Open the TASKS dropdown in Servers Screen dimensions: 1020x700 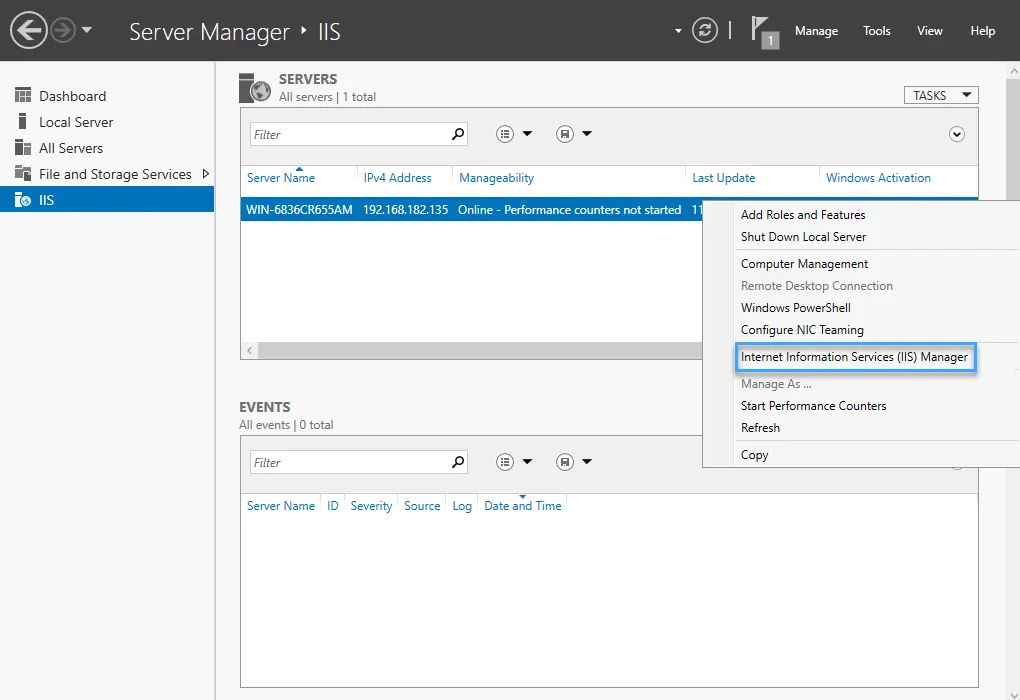(x=940, y=96)
